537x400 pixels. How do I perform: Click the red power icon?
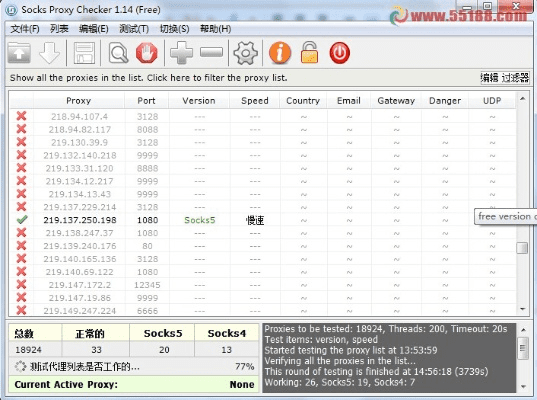click(x=339, y=53)
